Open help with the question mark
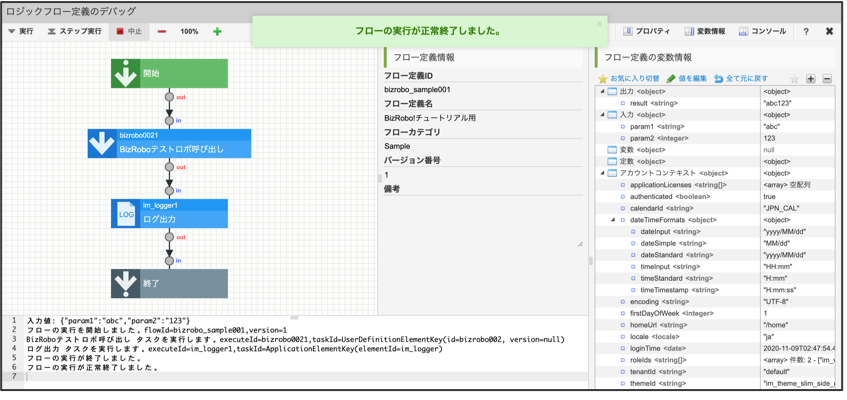The width and height of the screenshot is (847, 400). [x=806, y=31]
